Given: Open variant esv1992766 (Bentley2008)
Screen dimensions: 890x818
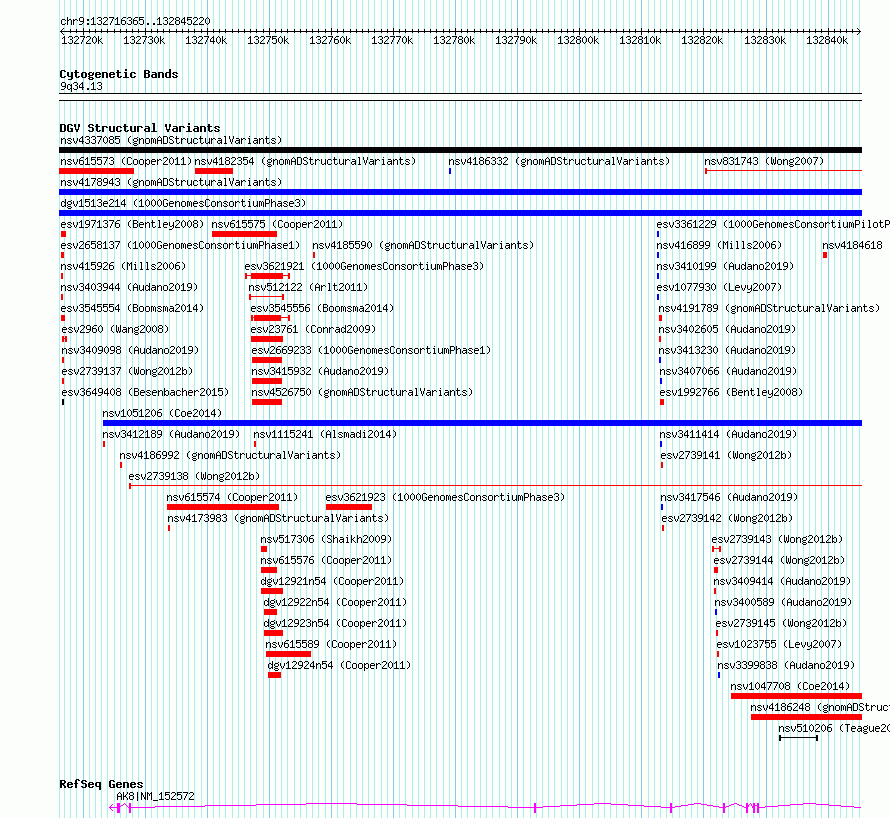Looking at the screenshot, I should (x=731, y=392).
